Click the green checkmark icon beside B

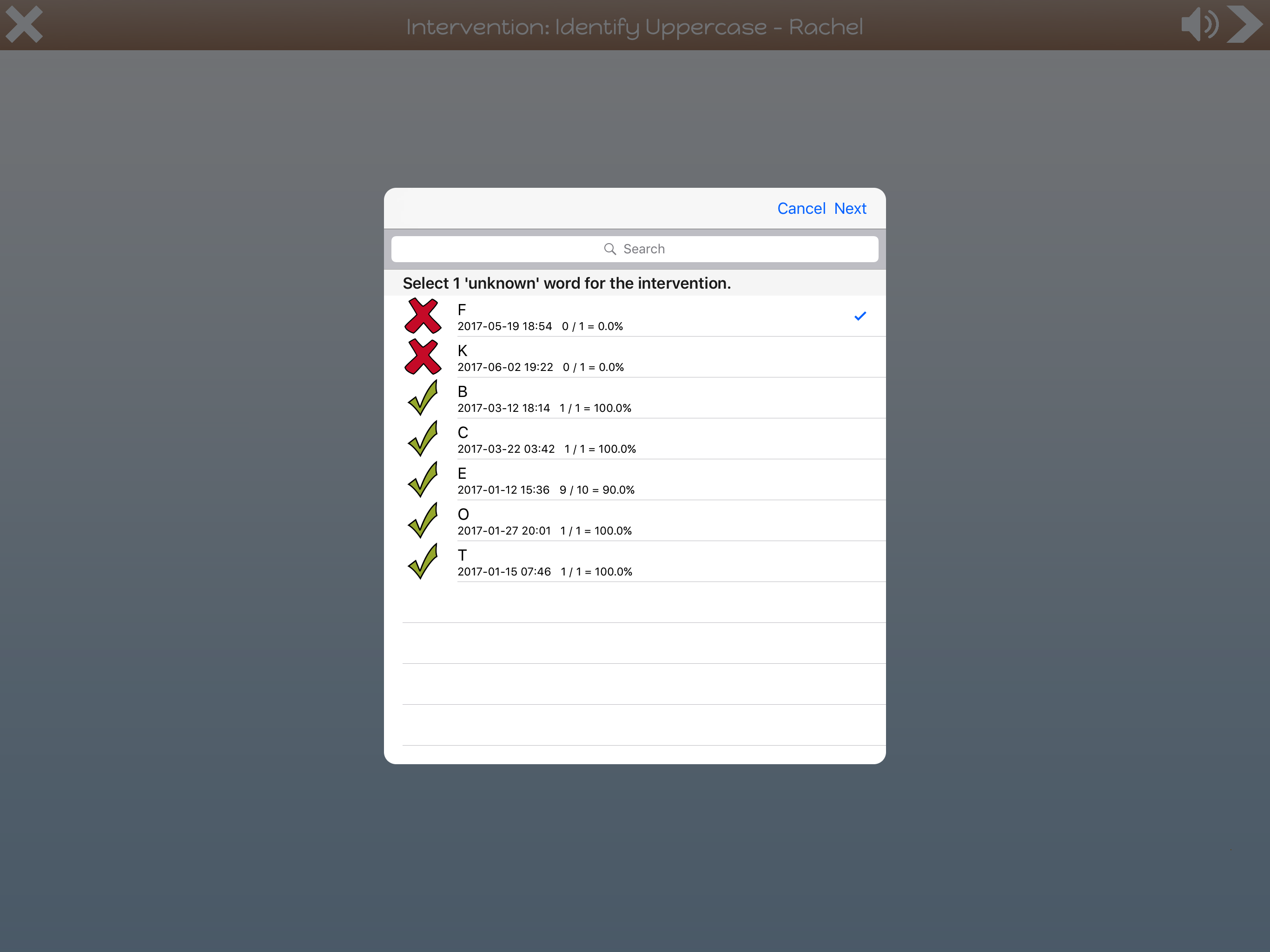pyautogui.click(x=423, y=398)
